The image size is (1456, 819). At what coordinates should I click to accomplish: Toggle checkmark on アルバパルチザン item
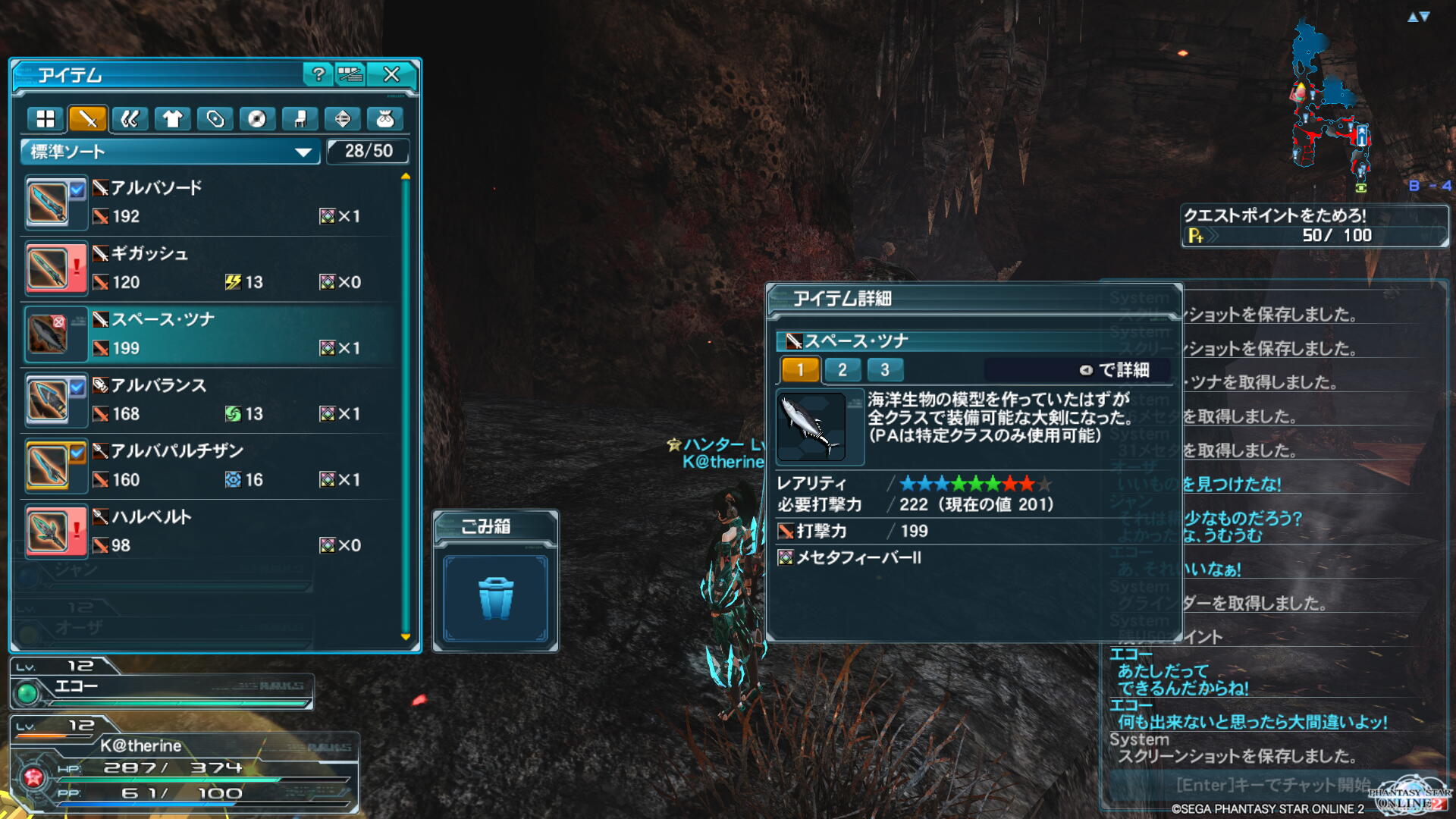tap(77, 453)
